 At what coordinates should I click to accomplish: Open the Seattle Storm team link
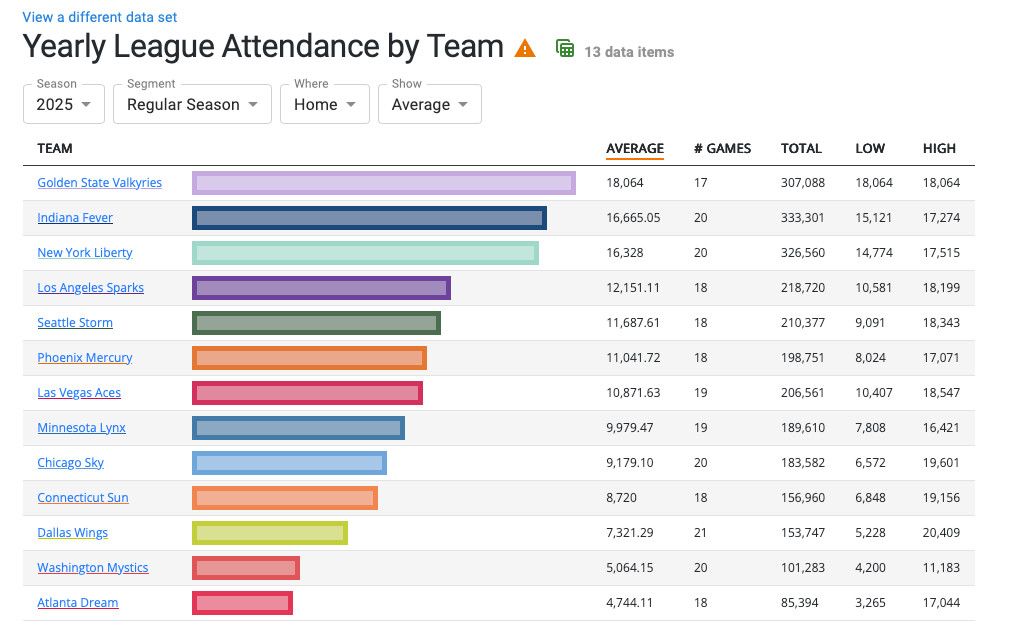click(x=75, y=323)
